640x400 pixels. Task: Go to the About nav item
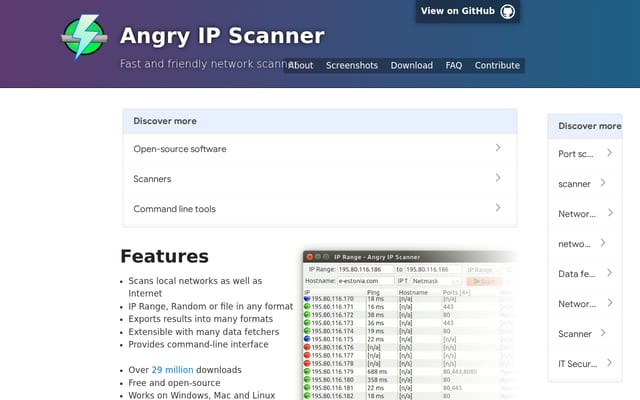tap(301, 65)
